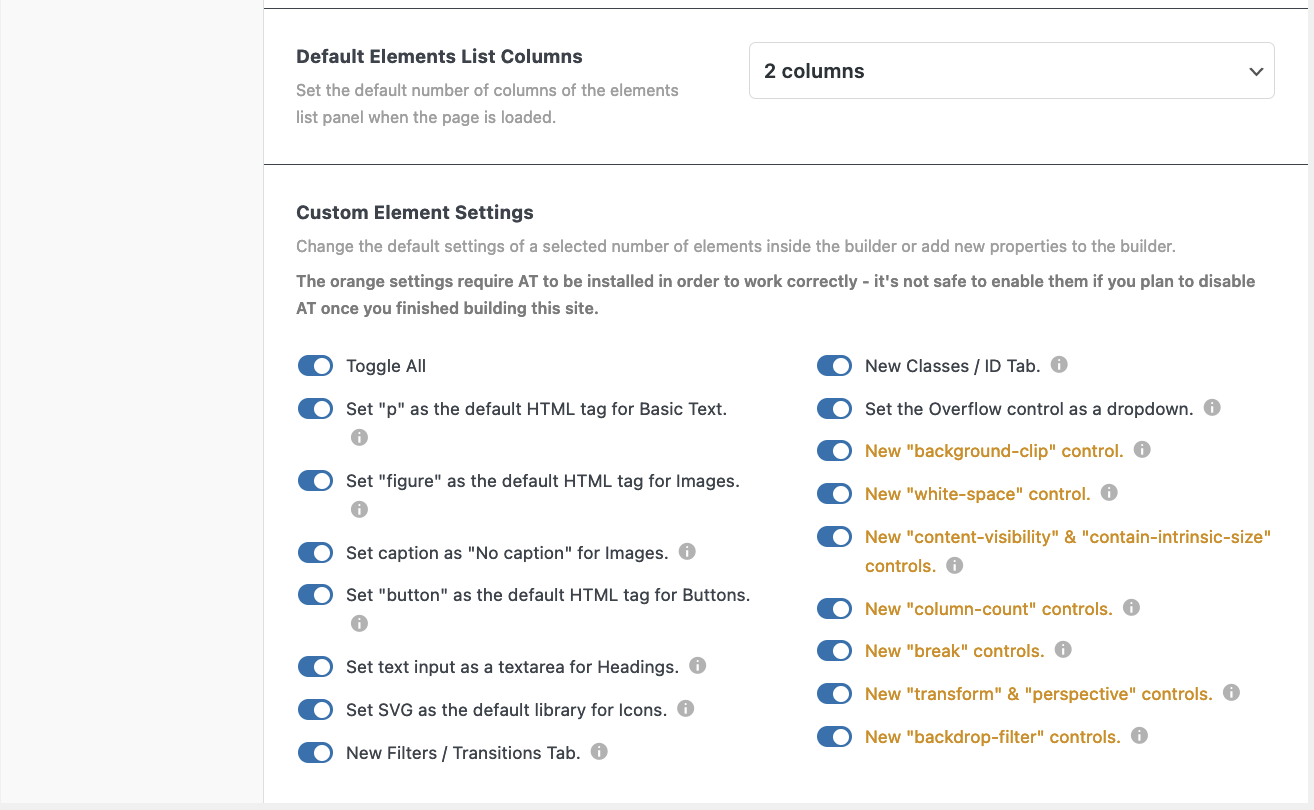Switch off New Filters / Transitions Tab

pyautogui.click(x=315, y=753)
